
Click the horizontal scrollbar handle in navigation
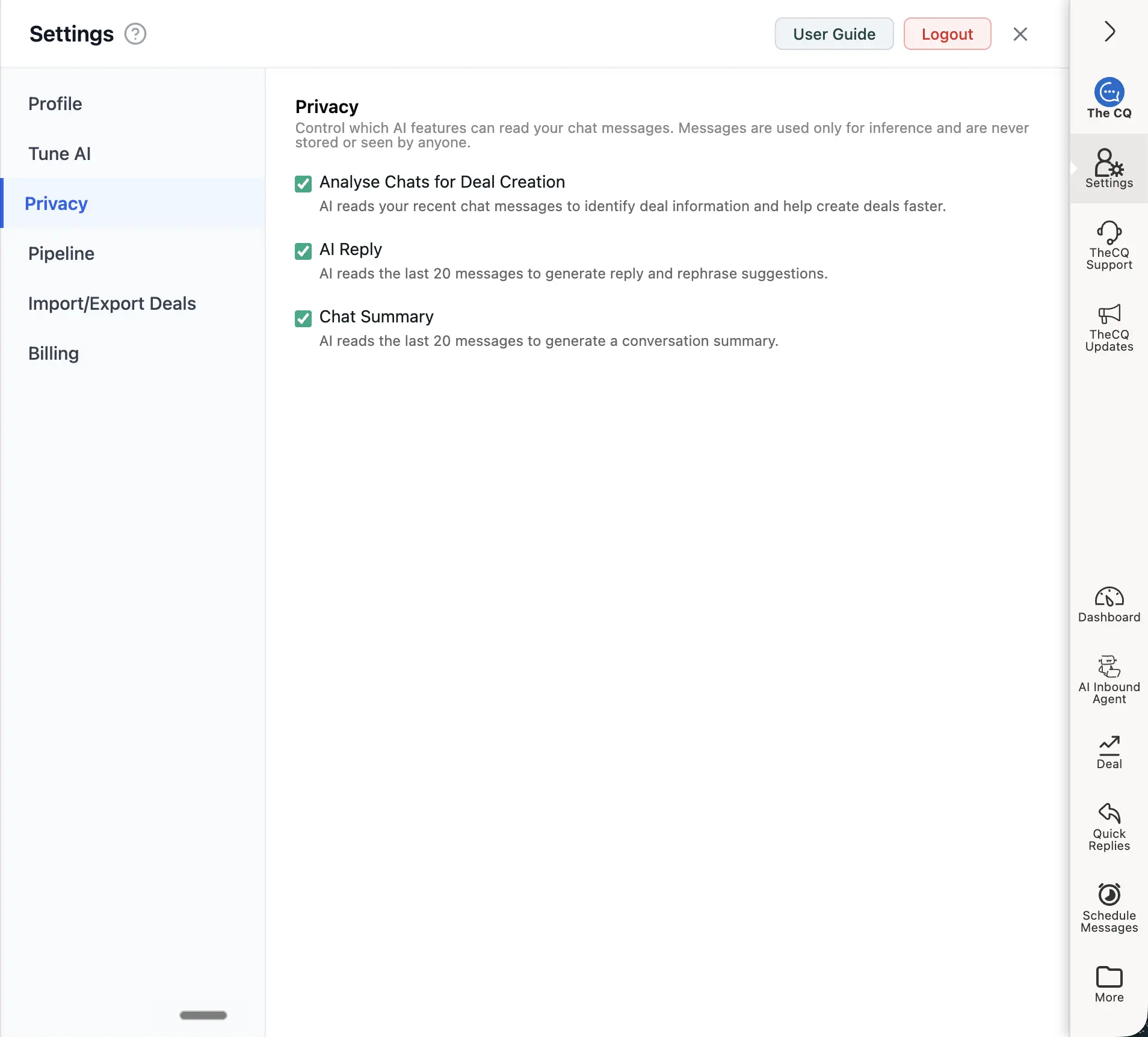[203, 1015]
